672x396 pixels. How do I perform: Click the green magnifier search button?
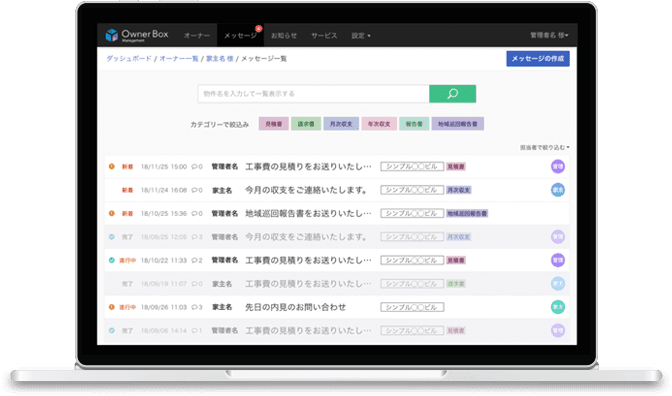pyautogui.click(x=452, y=94)
